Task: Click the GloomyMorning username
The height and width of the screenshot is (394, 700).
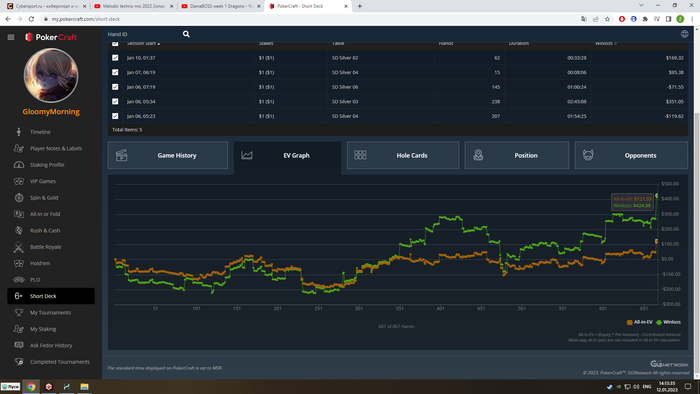Action: click(51, 112)
